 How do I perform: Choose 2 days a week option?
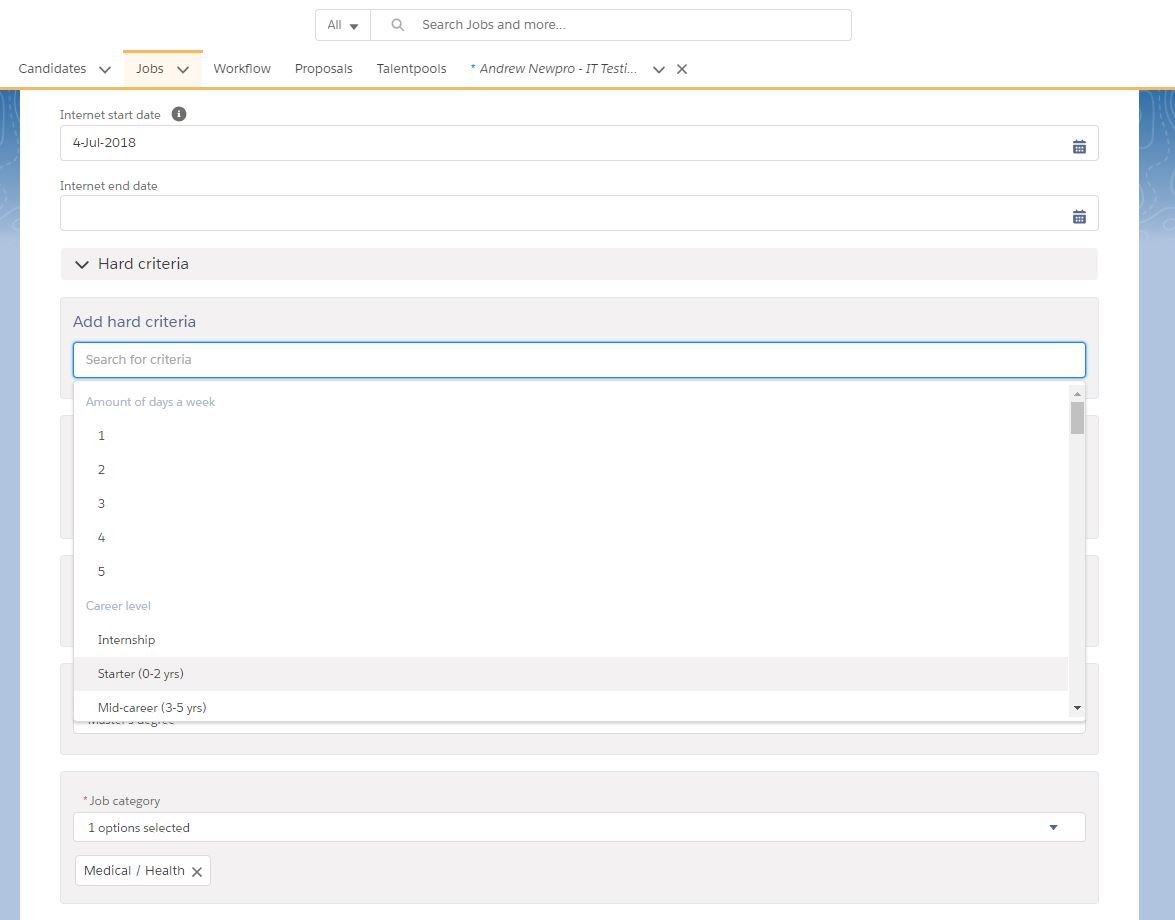click(571, 470)
